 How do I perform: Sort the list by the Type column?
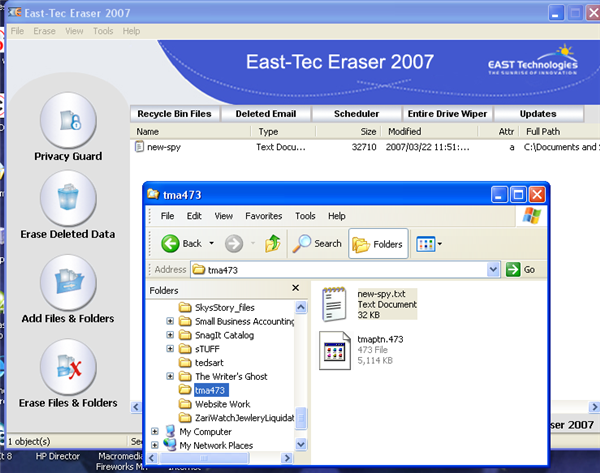[283, 131]
